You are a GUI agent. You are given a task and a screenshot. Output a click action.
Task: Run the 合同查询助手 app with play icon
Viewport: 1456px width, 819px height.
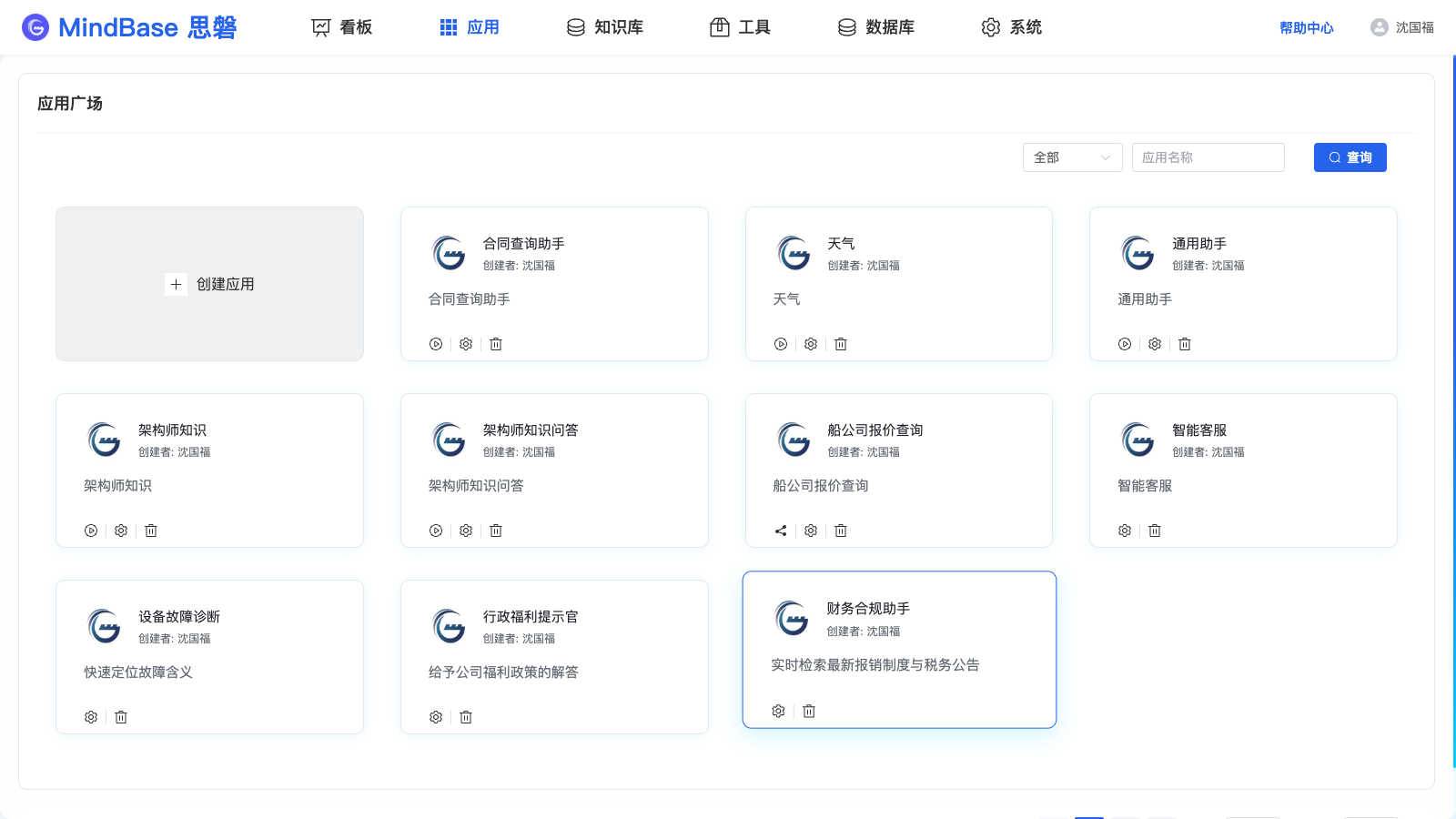[x=436, y=344]
